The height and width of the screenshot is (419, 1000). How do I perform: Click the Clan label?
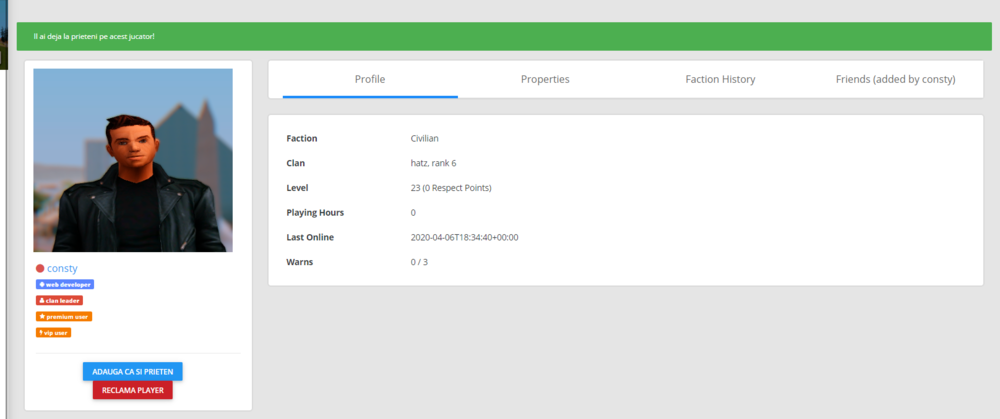[x=296, y=163]
